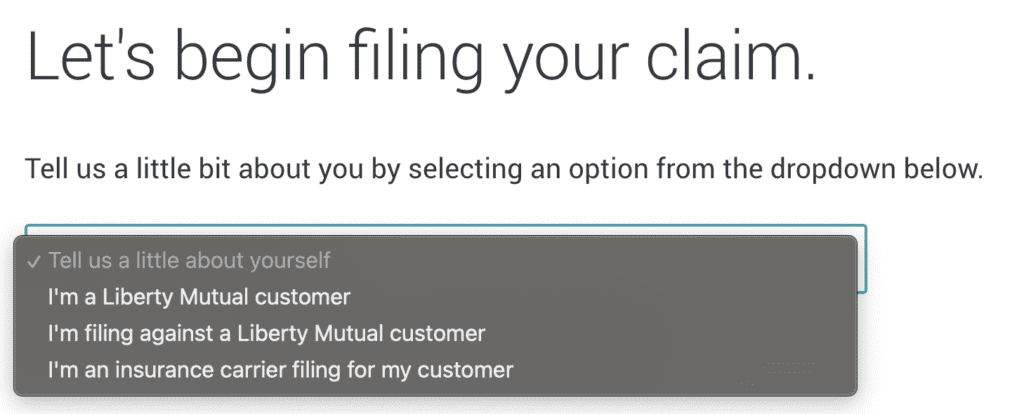This screenshot has height=414, width=1024.
Task: Click the greyed-out checked option in the list
Action: pyautogui.click(x=189, y=260)
